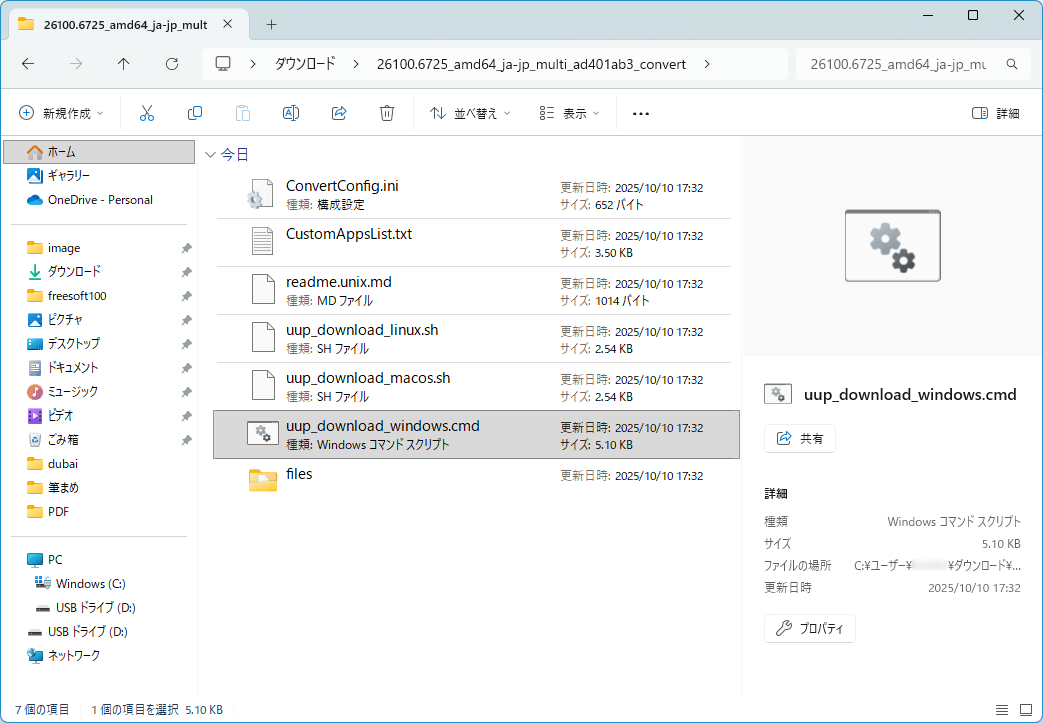Click the Copy icon in toolbar
This screenshot has width=1043, height=723.
[x=195, y=113]
